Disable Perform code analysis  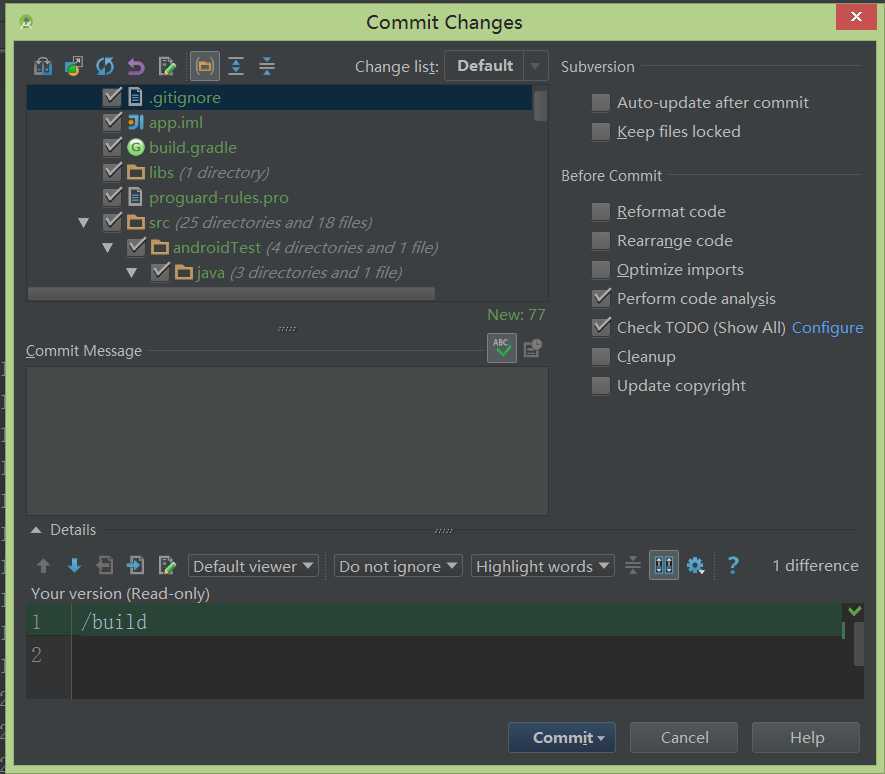(601, 298)
